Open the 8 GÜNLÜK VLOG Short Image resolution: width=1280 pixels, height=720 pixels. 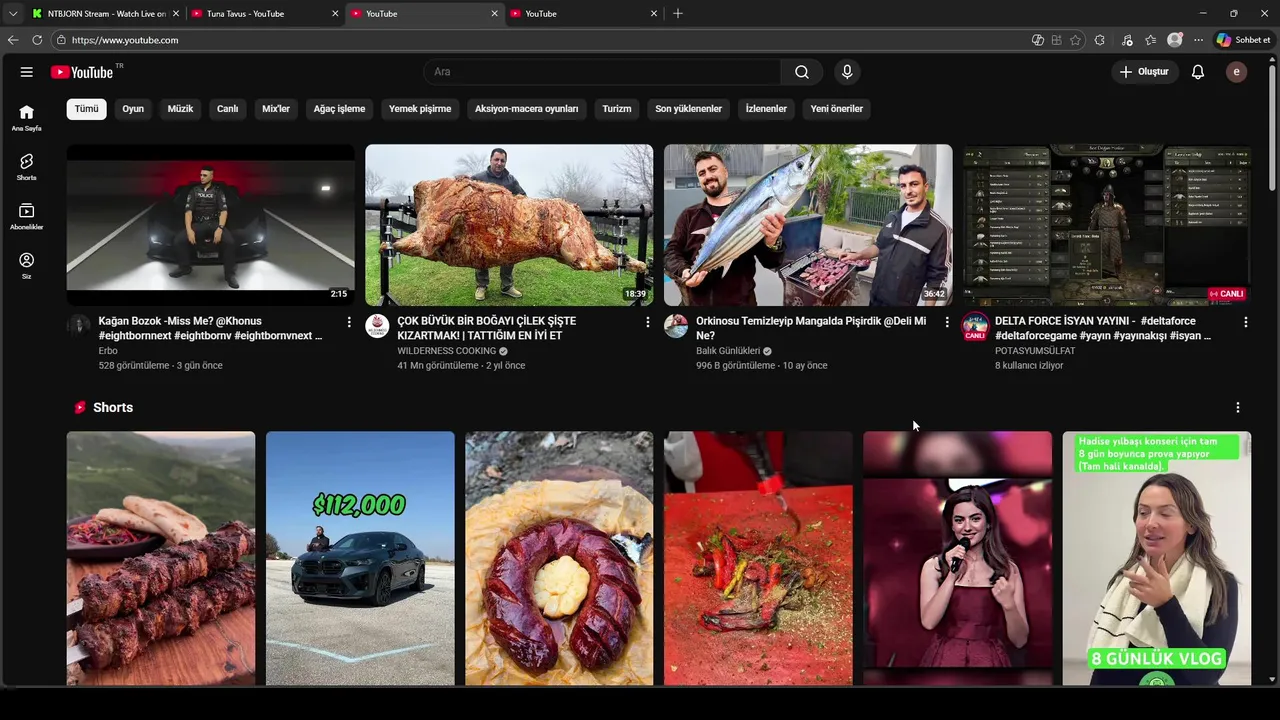(x=1157, y=558)
